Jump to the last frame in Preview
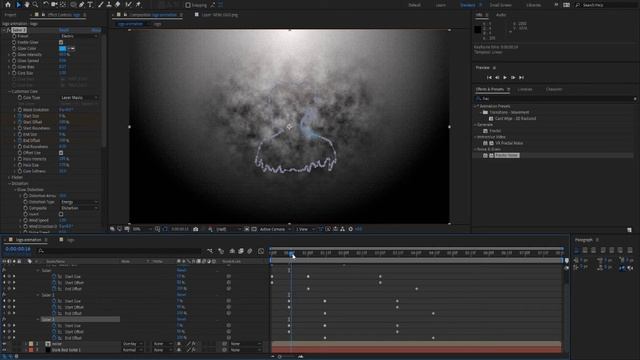The height and width of the screenshot is (360, 640). pyautogui.click(x=521, y=77)
